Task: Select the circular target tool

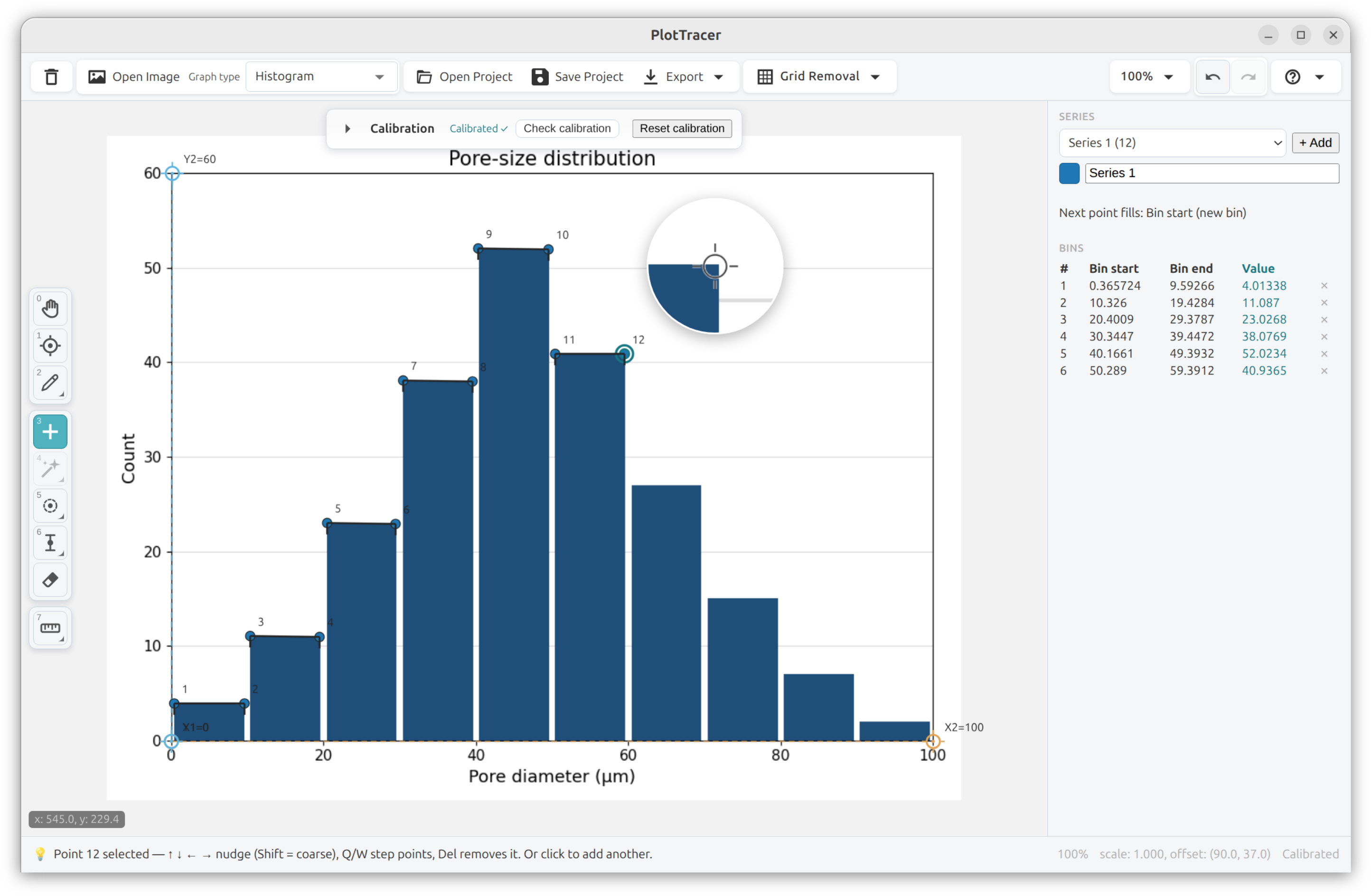Action: (x=50, y=505)
